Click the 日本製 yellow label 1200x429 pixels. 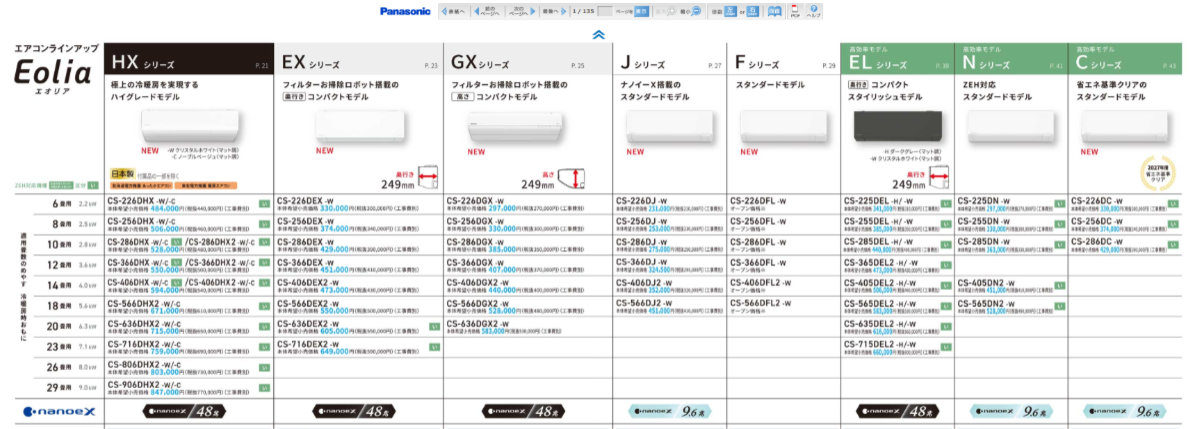pos(121,174)
